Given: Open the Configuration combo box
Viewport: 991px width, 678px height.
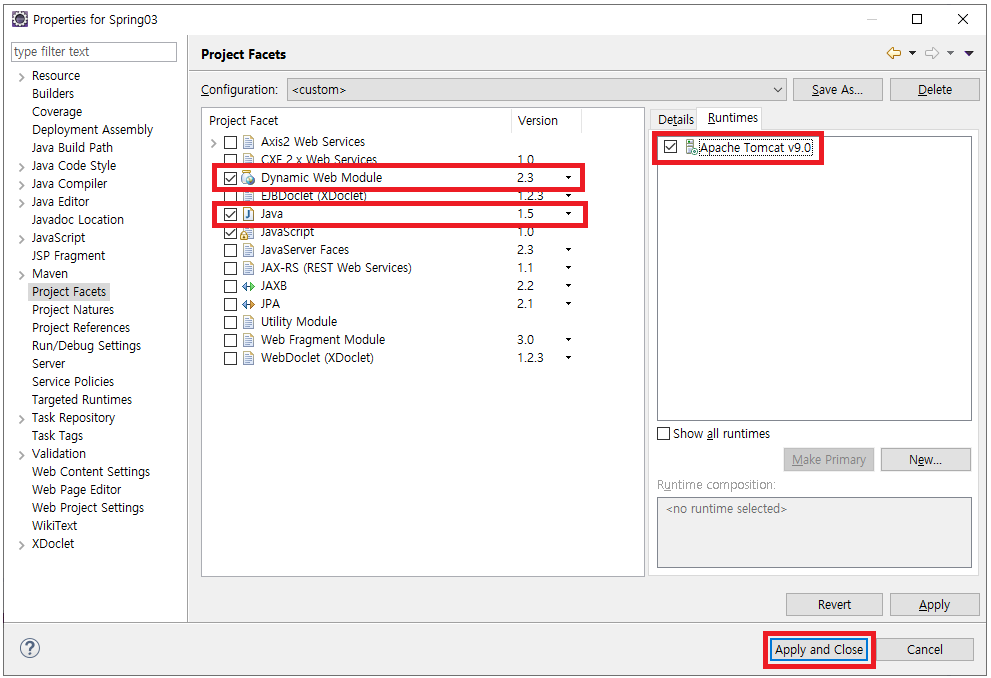Looking at the screenshot, I should pos(537,90).
